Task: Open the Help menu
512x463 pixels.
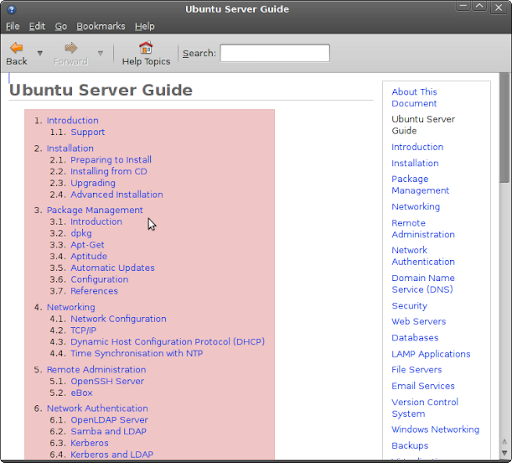Action: (145, 26)
